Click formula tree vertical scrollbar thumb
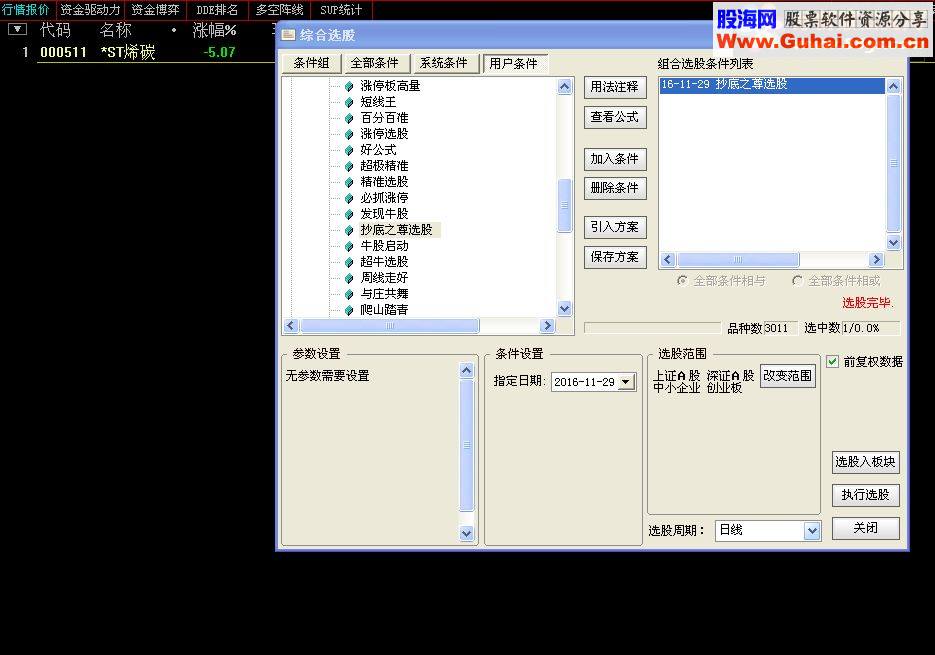 (564, 205)
